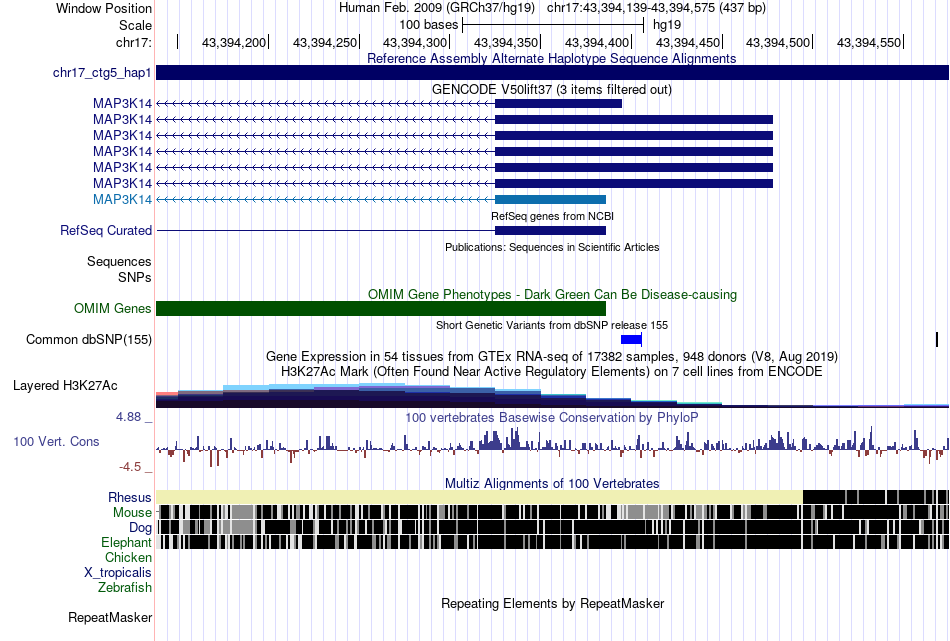This screenshot has height=641, width=950.
Task: Click the hg19 assembly label
Action: coord(666,25)
